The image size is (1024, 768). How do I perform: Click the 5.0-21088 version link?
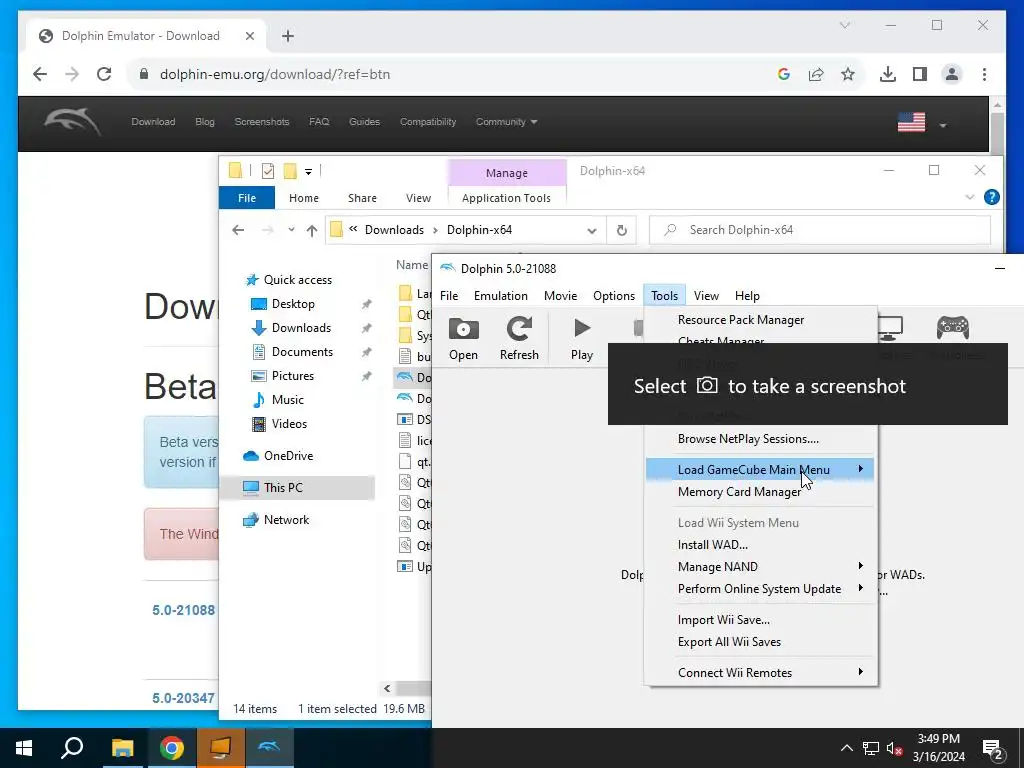pyautogui.click(x=184, y=610)
